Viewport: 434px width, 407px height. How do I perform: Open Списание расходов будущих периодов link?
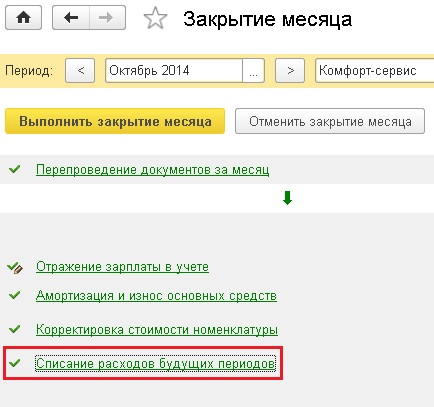(x=155, y=363)
